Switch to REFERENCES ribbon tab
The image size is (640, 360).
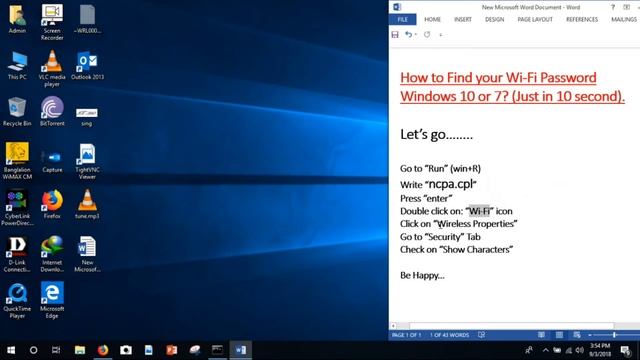click(x=582, y=20)
